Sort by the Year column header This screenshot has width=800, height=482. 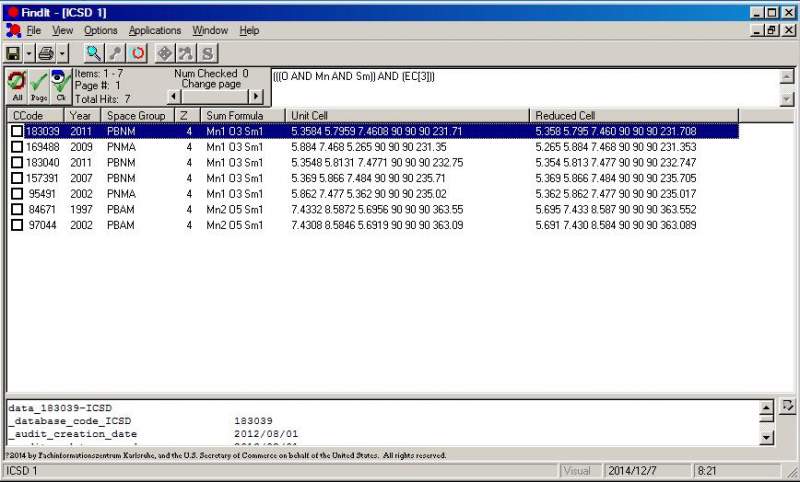coord(83,116)
